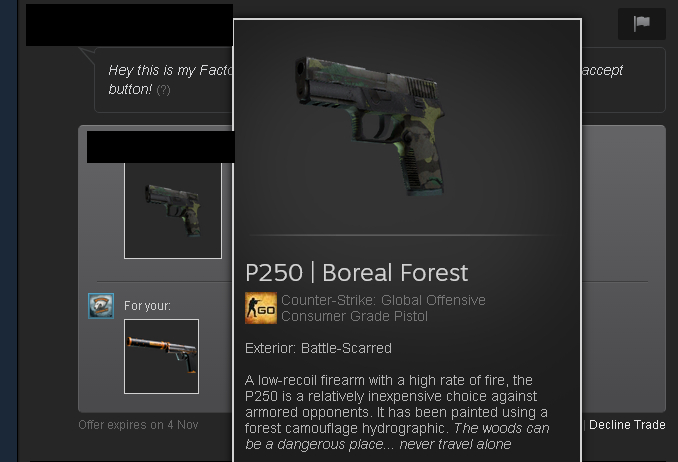Click the redacted sender name bar at top
This screenshot has width=678, height=462.
pos(129,25)
